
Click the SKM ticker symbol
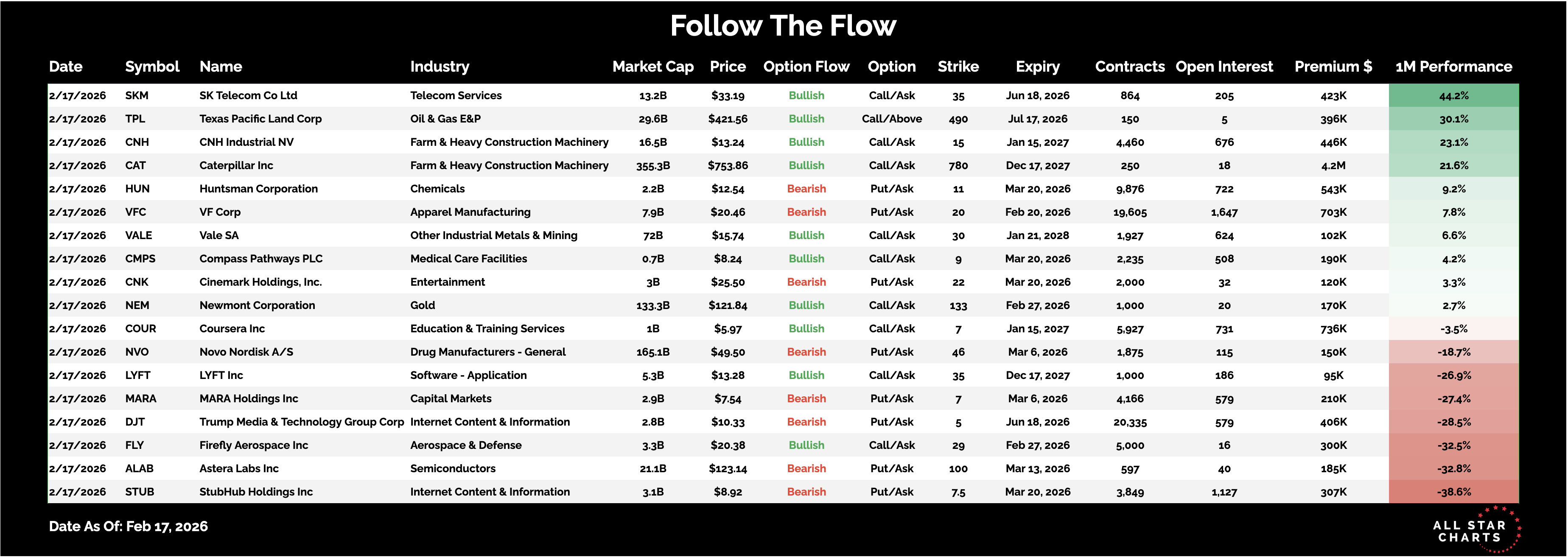click(x=137, y=95)
